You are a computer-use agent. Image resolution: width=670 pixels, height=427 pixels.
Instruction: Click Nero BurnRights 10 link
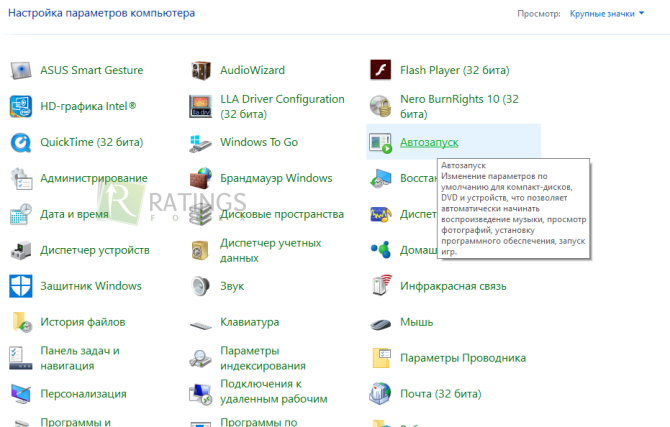coord(459,106)
